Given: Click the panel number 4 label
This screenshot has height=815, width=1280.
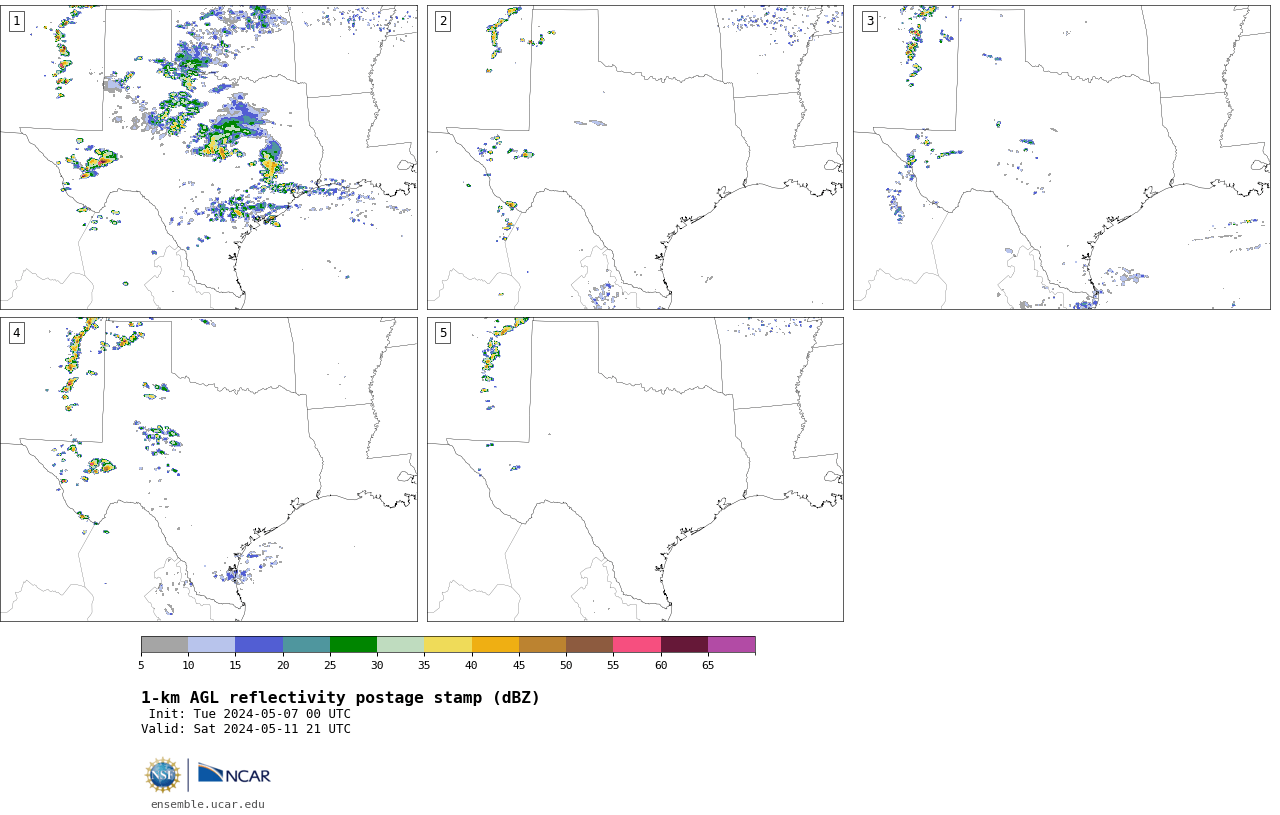Looking at the screenshot, I should [x=17, y=333].
